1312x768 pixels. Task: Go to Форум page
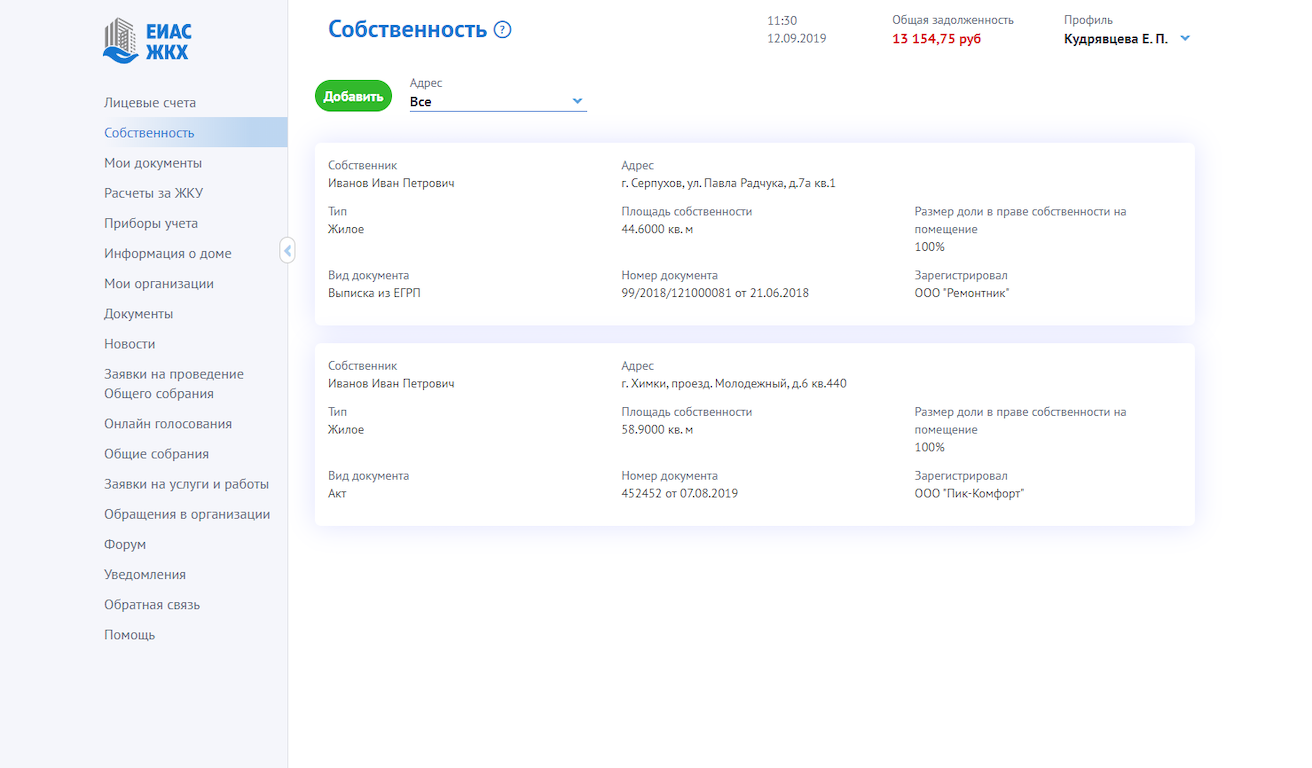point(125,544)
